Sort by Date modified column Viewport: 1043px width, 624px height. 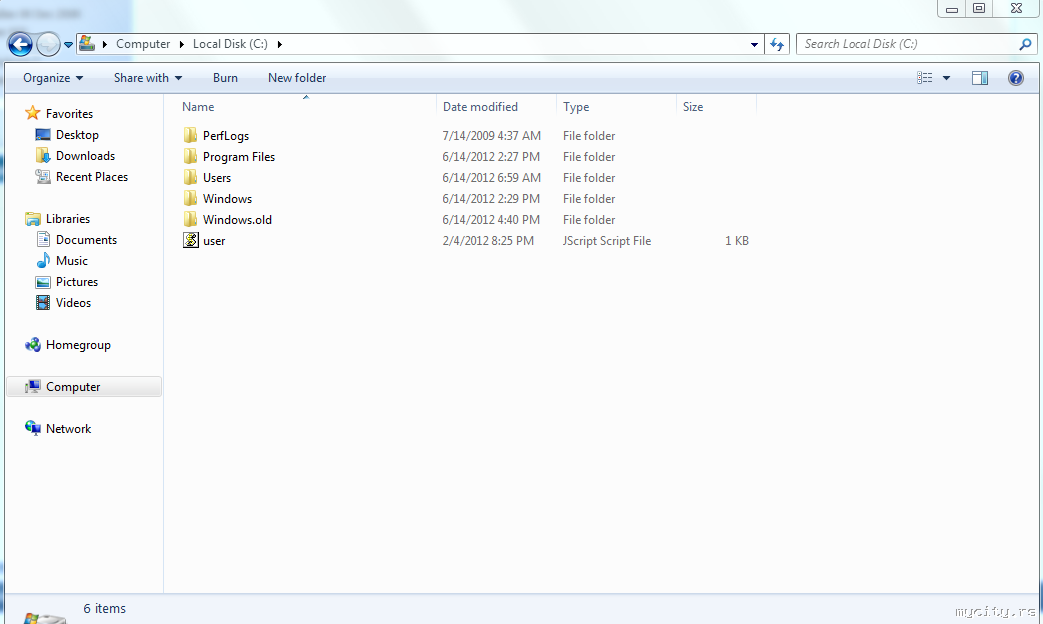coord(496,106)
